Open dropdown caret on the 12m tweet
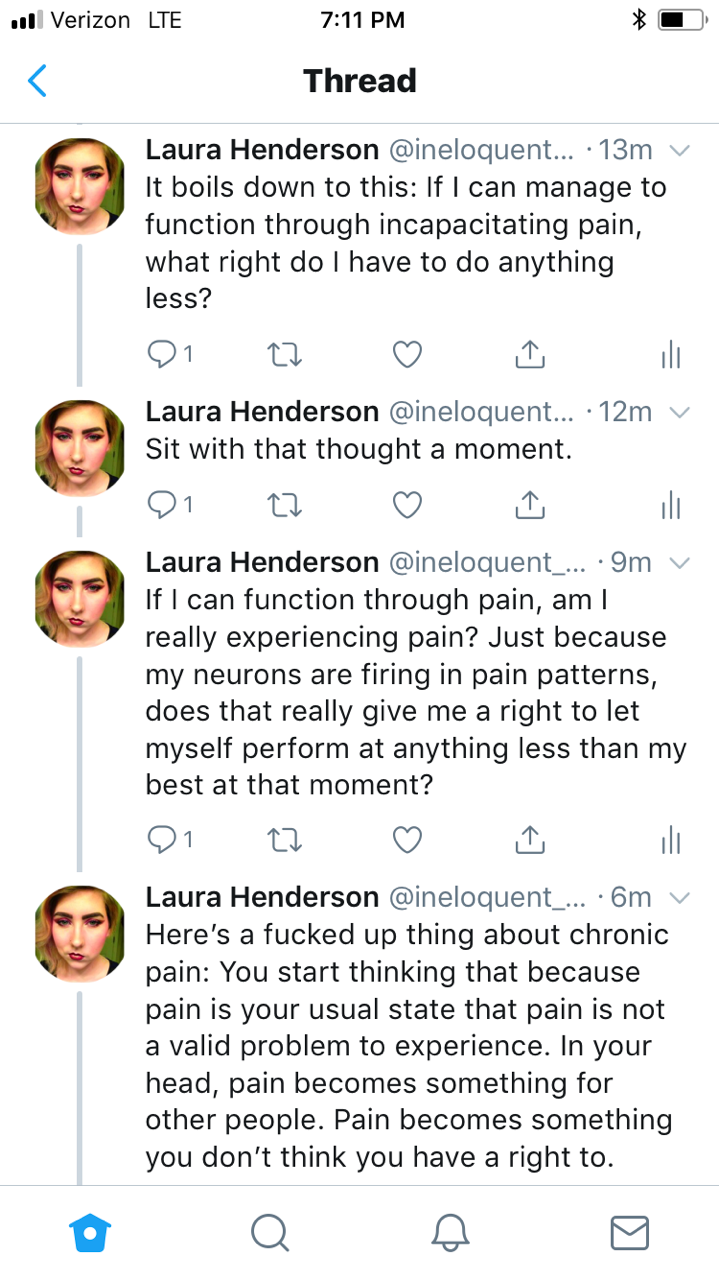The height and width of the screenshot is (1280, 719). click(679, 413)
